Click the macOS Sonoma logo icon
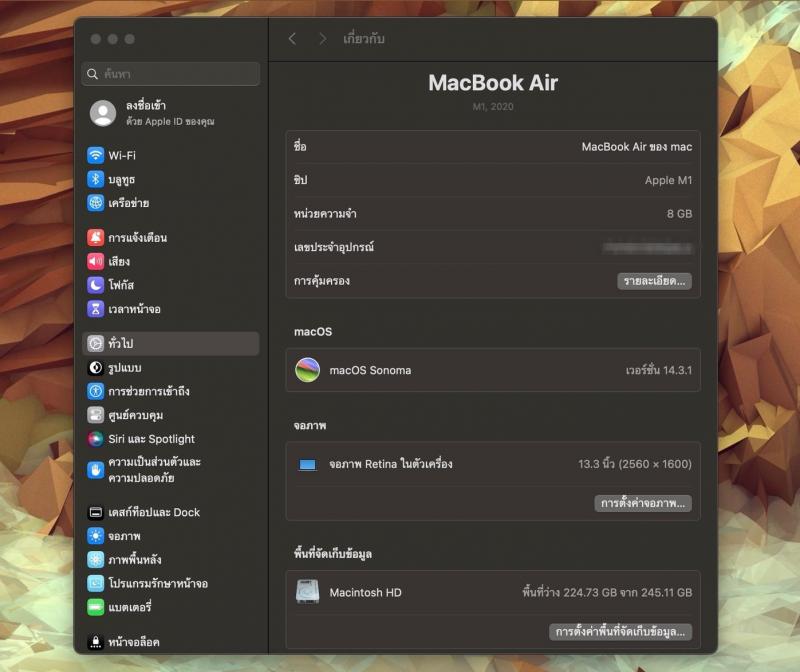 pos(308,370)
